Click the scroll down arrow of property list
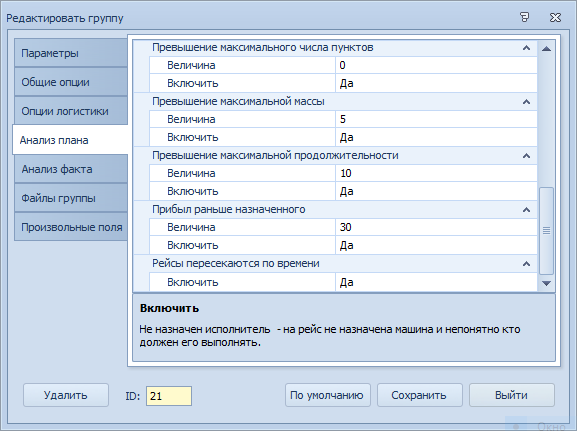The height and width of the screenshot is (431, 577). [x=546, y=283]
